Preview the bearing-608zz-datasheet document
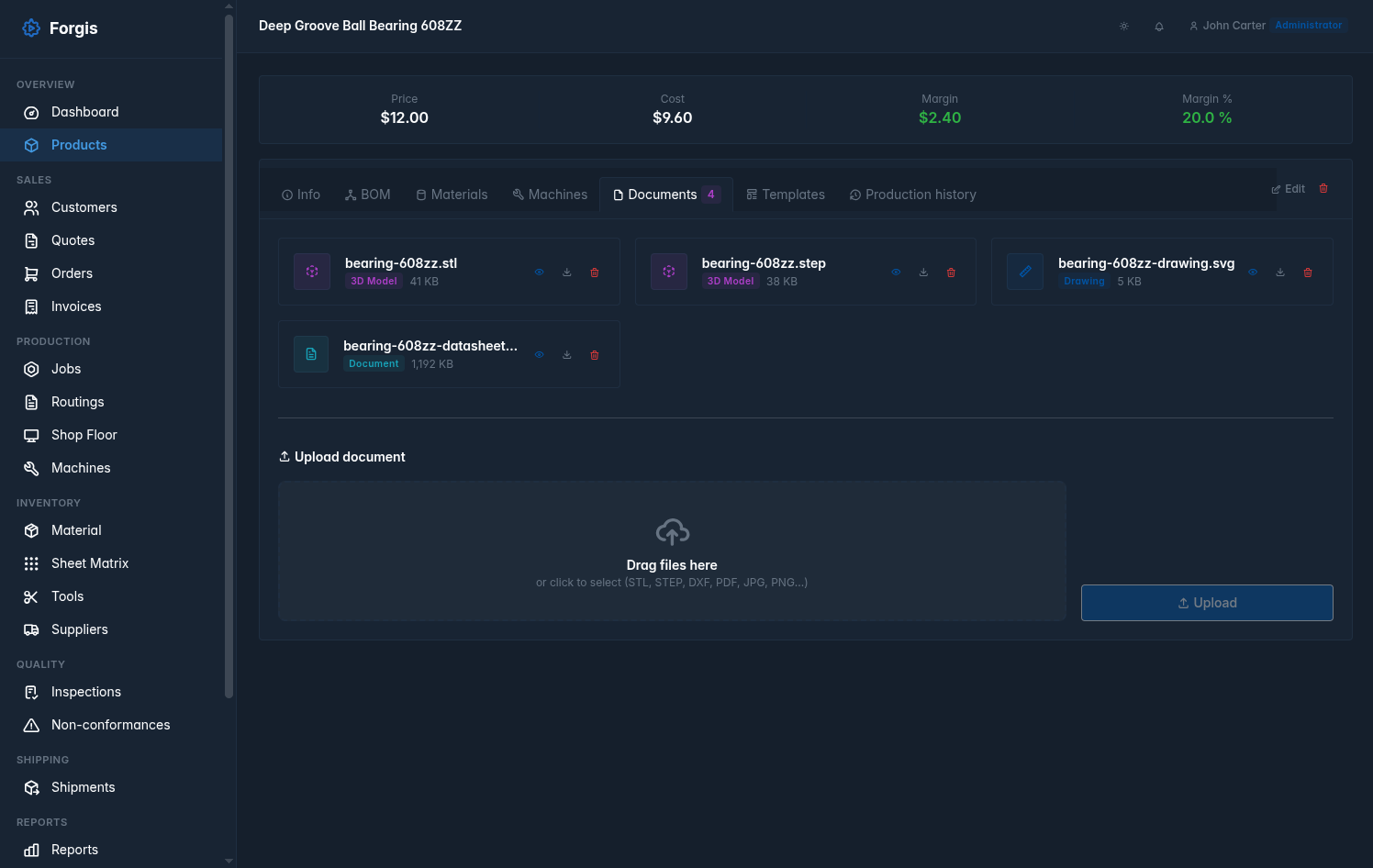Viewport: 1373px width, 868px height. click(x=540, y=355)
